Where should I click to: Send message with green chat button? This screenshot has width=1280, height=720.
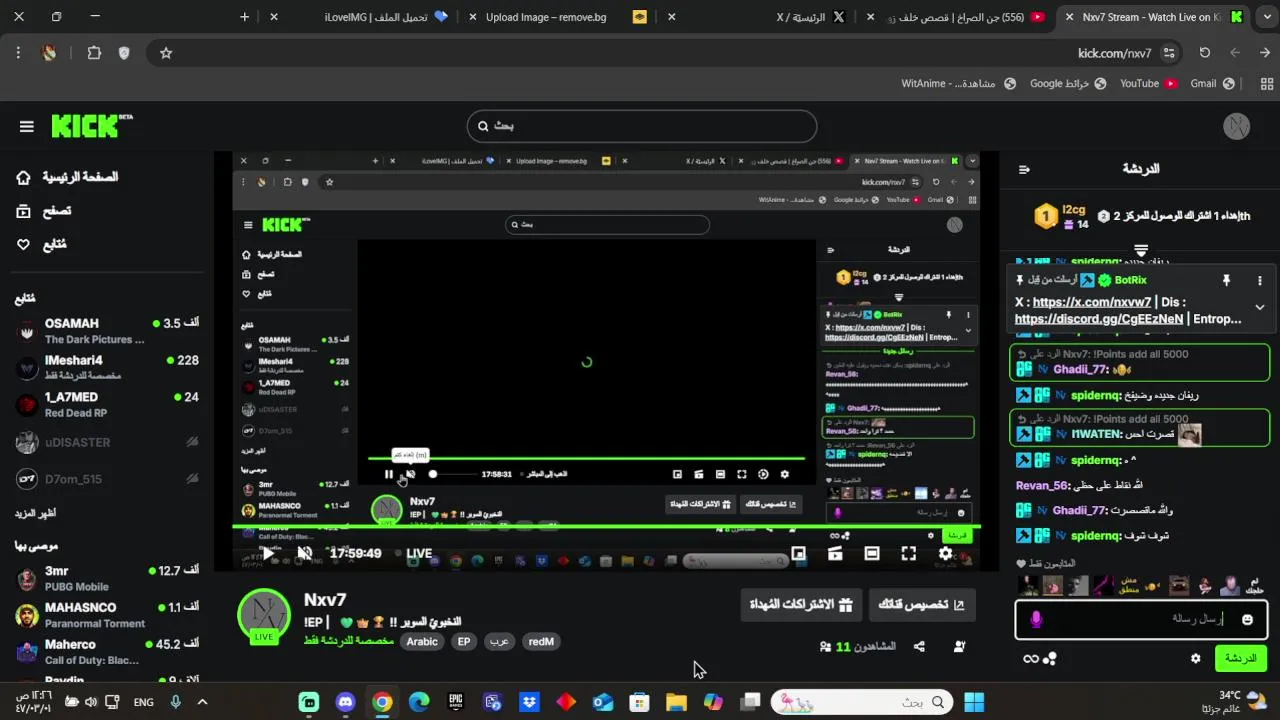(x=1240, y=658)
